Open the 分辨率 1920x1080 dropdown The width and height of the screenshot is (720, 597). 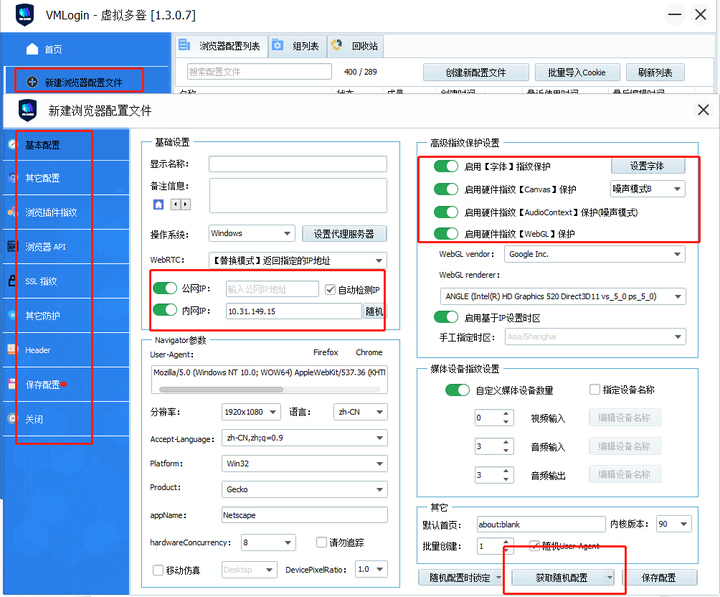click(251, 412)
